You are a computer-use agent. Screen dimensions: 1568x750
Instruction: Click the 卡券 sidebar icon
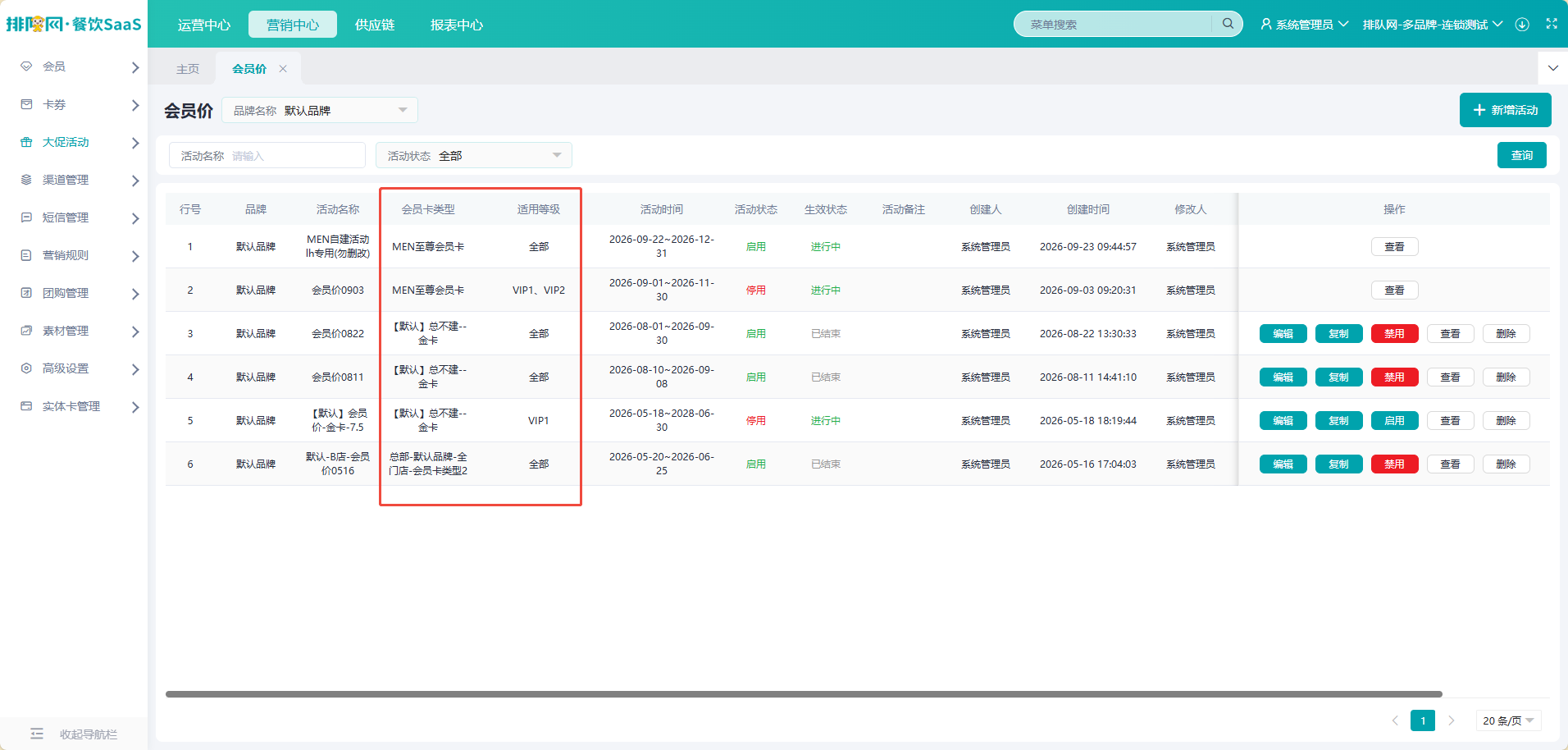tap(26, 104)
